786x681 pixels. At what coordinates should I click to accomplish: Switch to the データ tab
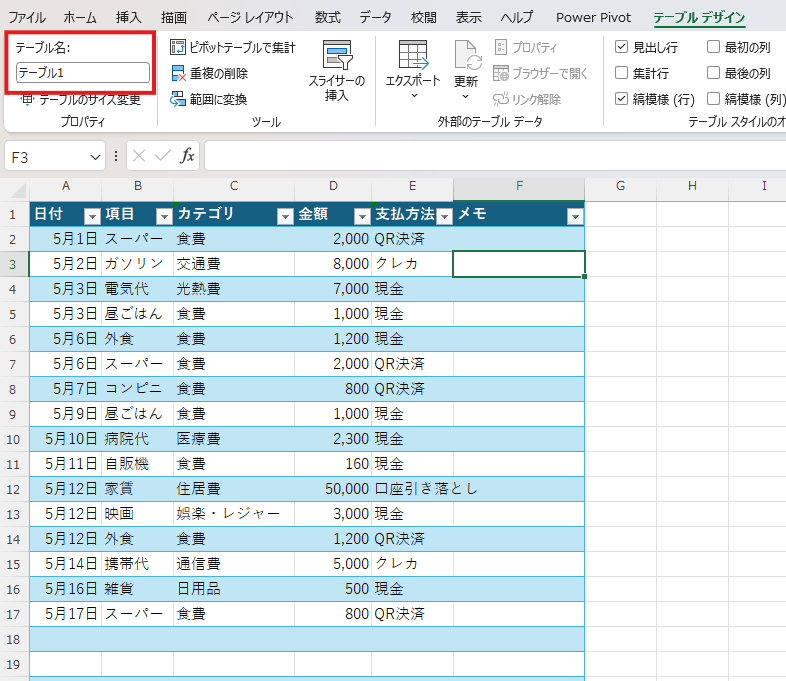[375, 18]
